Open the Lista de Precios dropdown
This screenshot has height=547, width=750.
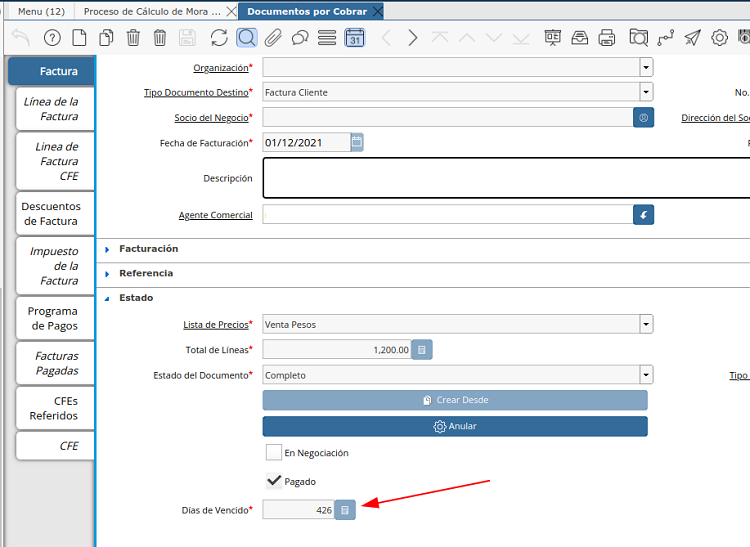646,324
